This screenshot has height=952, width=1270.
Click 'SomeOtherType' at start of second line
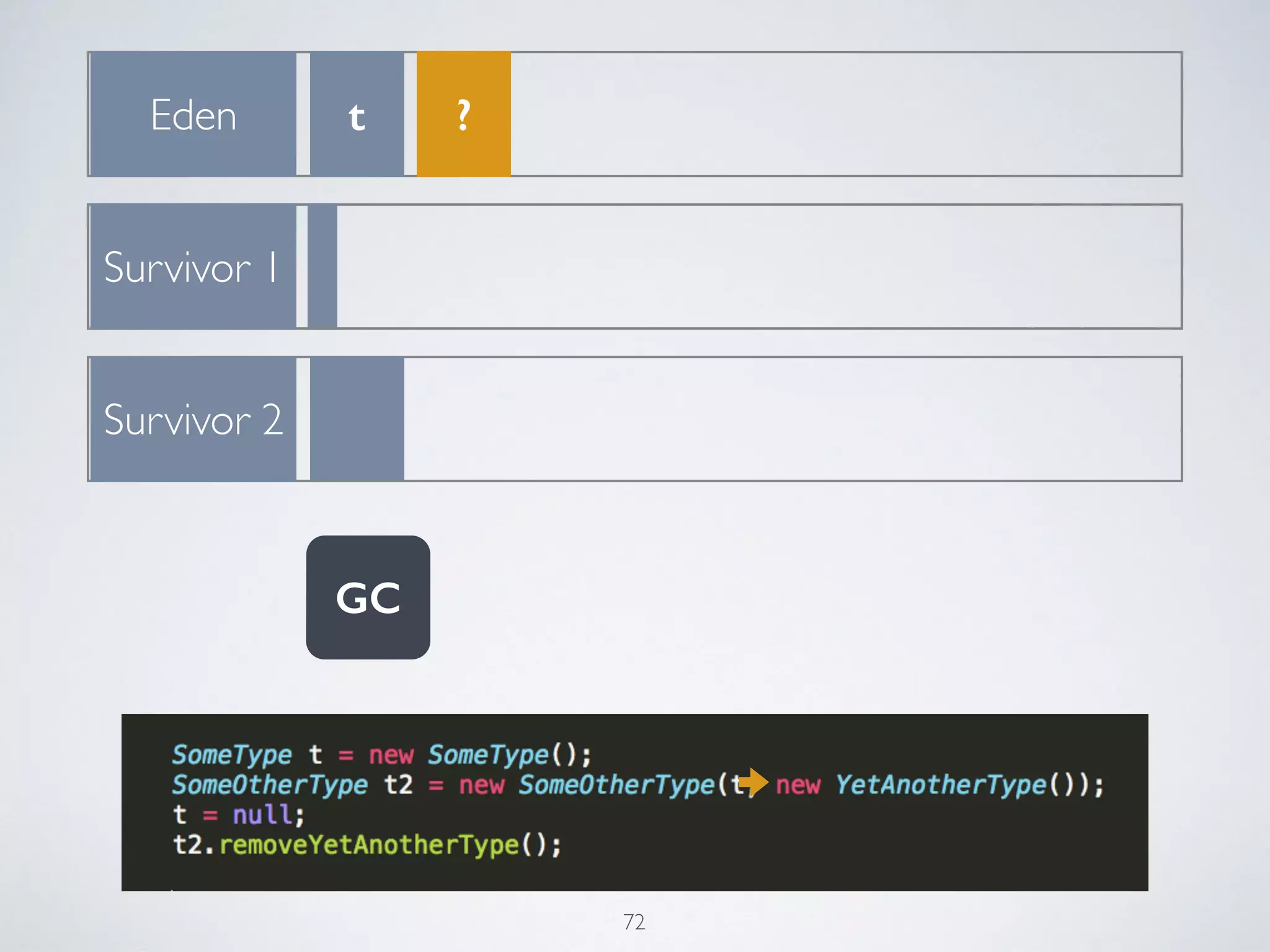pyautogui.click(x=270, y=785)
